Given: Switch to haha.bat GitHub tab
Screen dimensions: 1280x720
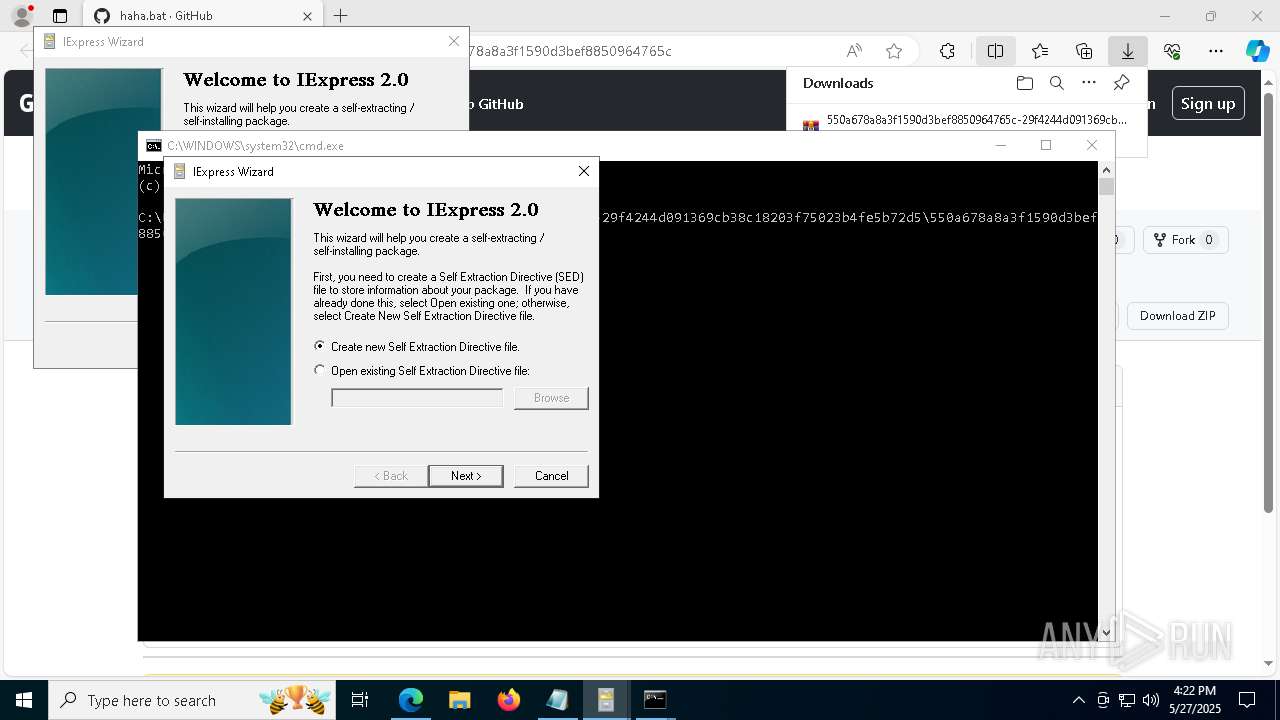Looking at the screenshot, I should 191,16.
